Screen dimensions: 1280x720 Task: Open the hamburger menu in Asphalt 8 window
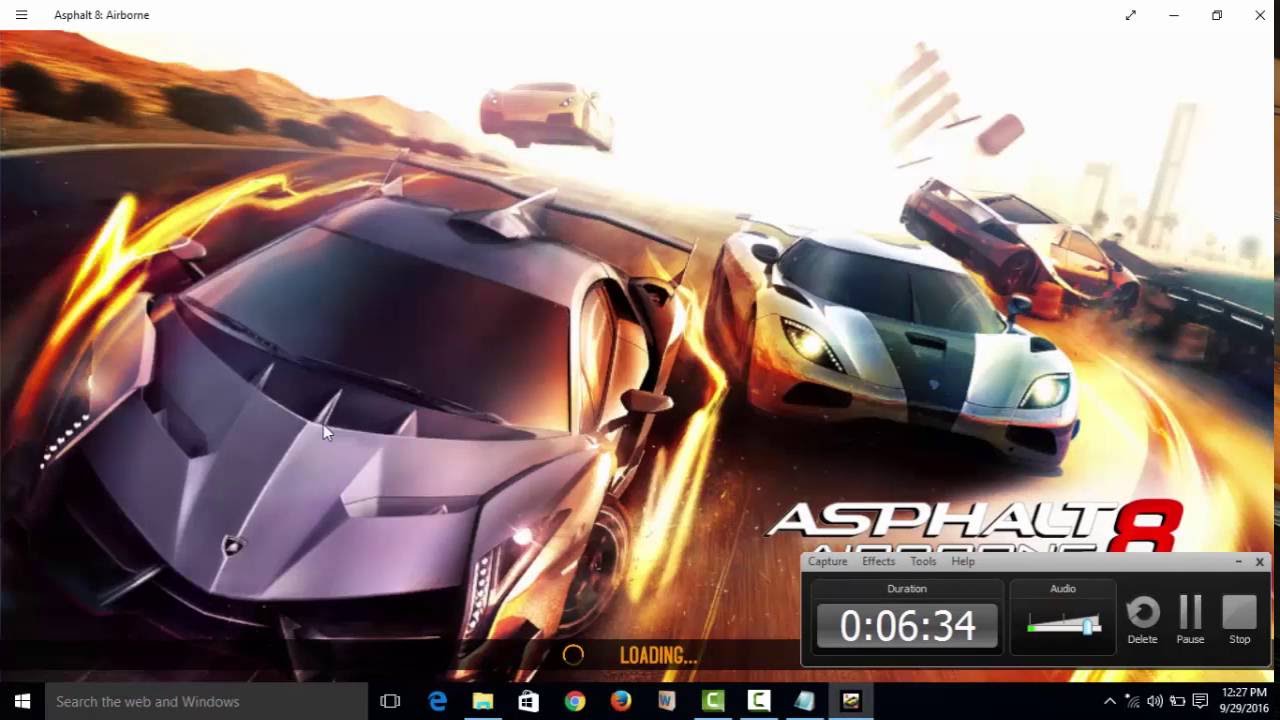click(21, 15)
